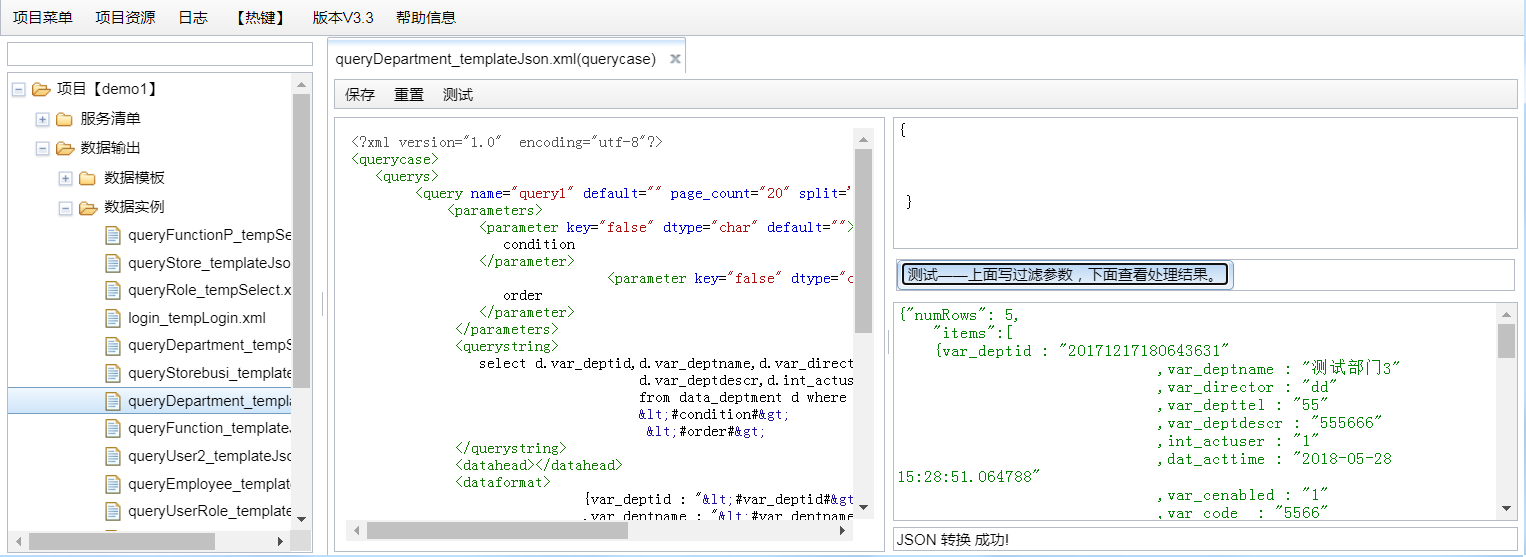
Task: Click inside the filter parameters text area
Action: [x=1205, y=183]
